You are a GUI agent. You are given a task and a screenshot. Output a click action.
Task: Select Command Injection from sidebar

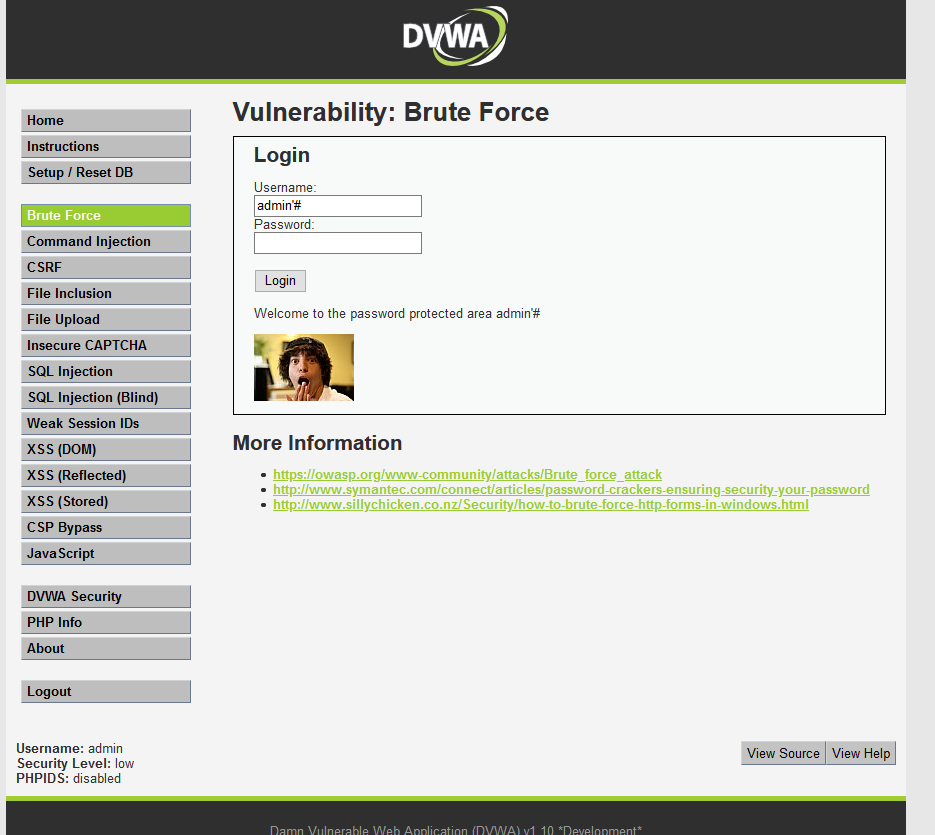click(x=105, y=242)
